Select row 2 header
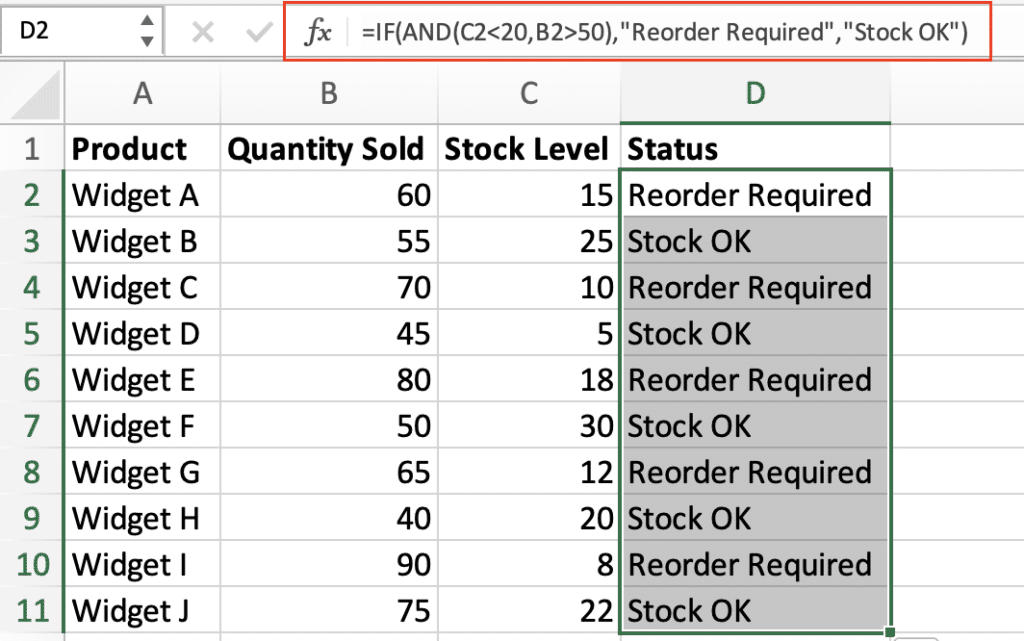 [x=31, y=195]
